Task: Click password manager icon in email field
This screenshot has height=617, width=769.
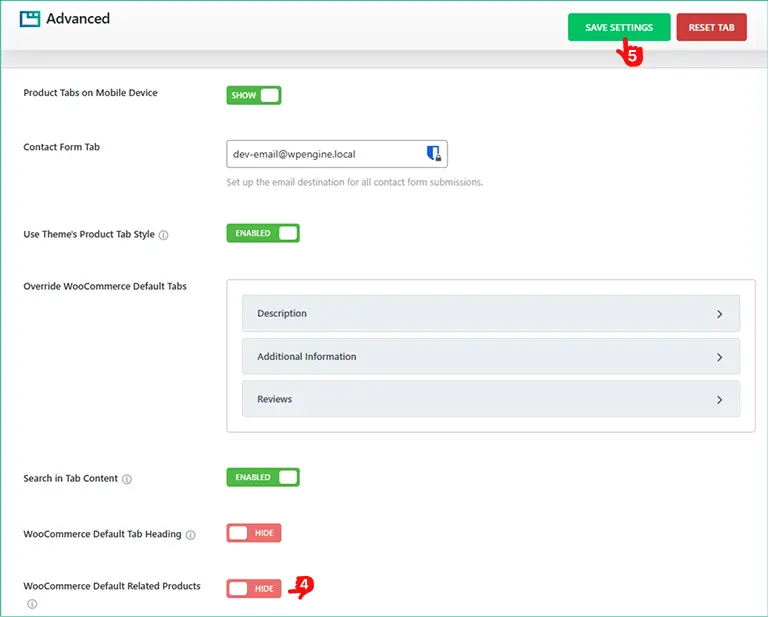Action: (x=434, y=154)
